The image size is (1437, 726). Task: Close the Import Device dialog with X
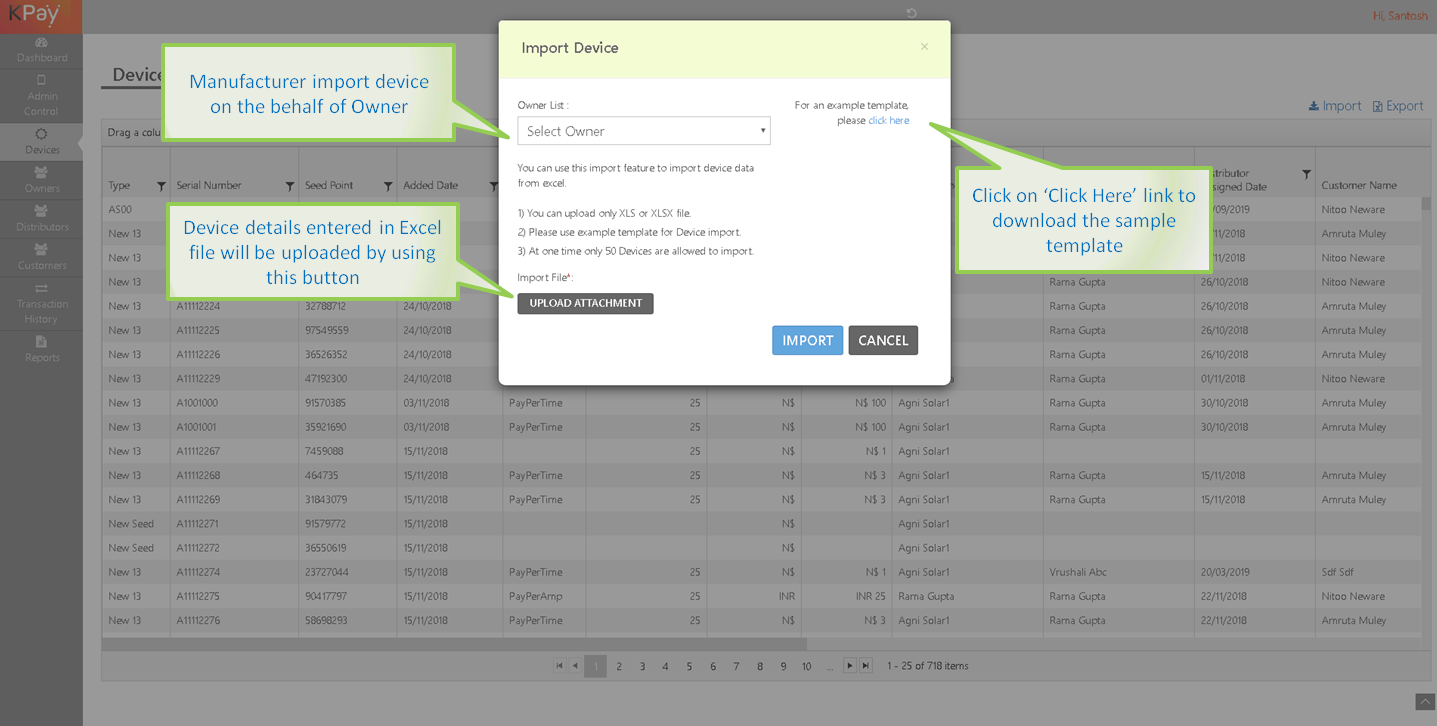pos(924,47)
